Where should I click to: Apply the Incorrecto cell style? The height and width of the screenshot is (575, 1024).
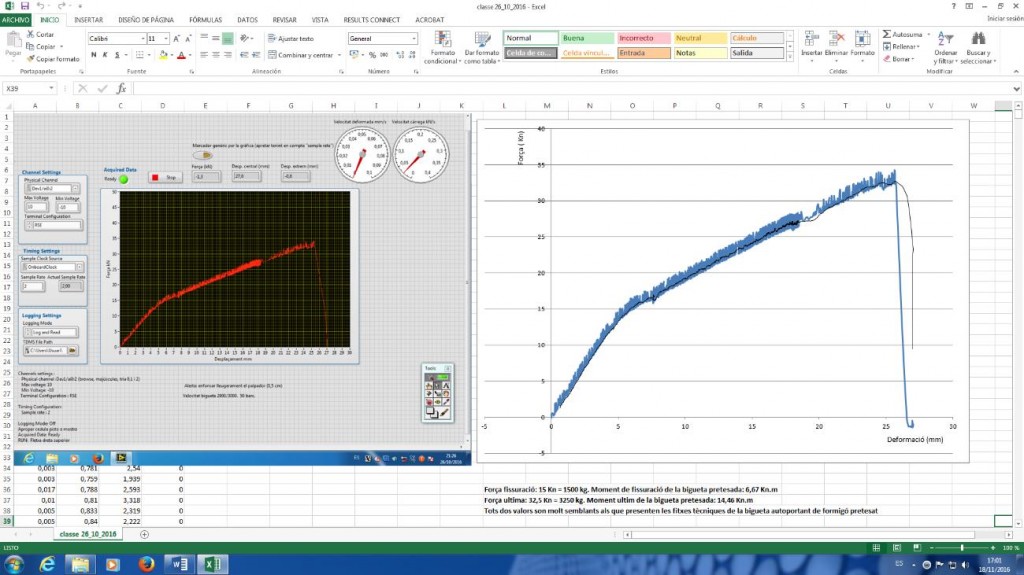coord(643,38)
